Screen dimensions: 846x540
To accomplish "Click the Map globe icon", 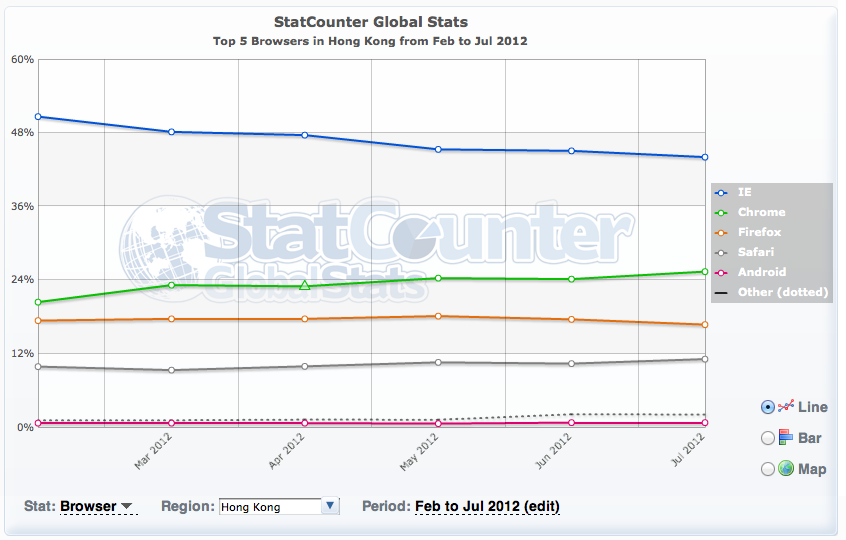I will [x=786, y=468].
